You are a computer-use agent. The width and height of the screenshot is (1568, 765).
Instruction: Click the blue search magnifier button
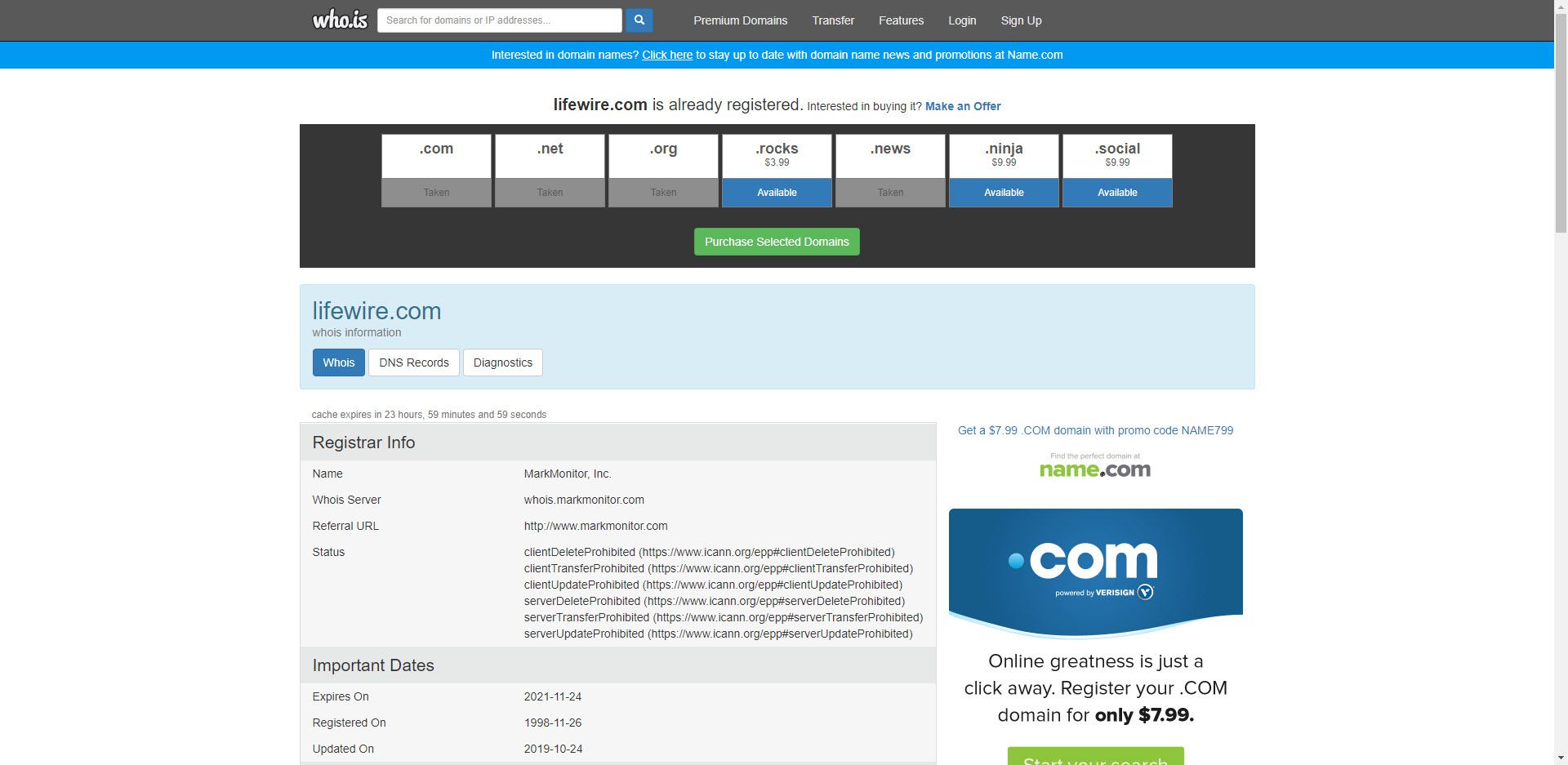point(639,20)
